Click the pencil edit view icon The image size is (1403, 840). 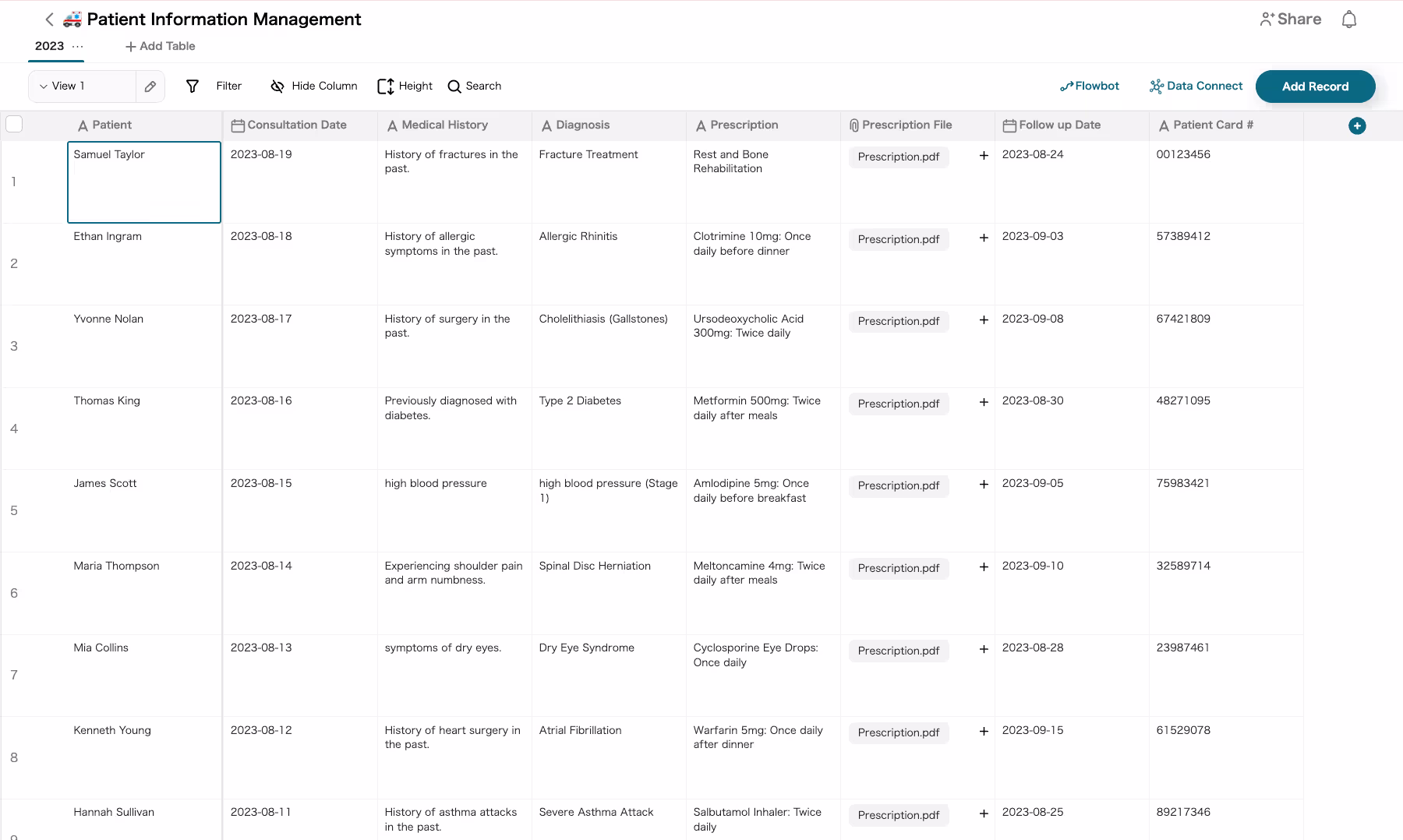coord(150,86)
